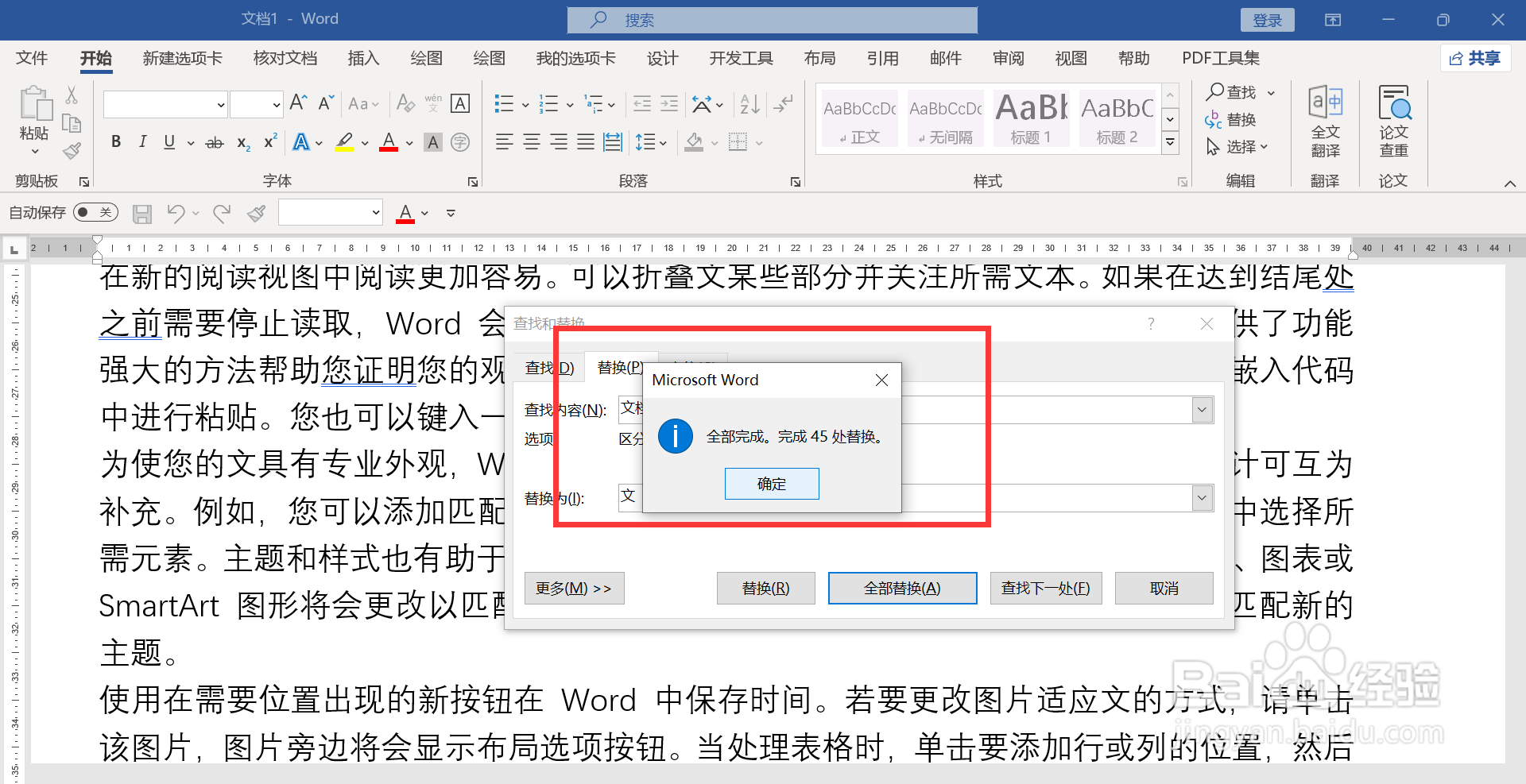Switch to the Review tab

click(x=1008, y=58)
